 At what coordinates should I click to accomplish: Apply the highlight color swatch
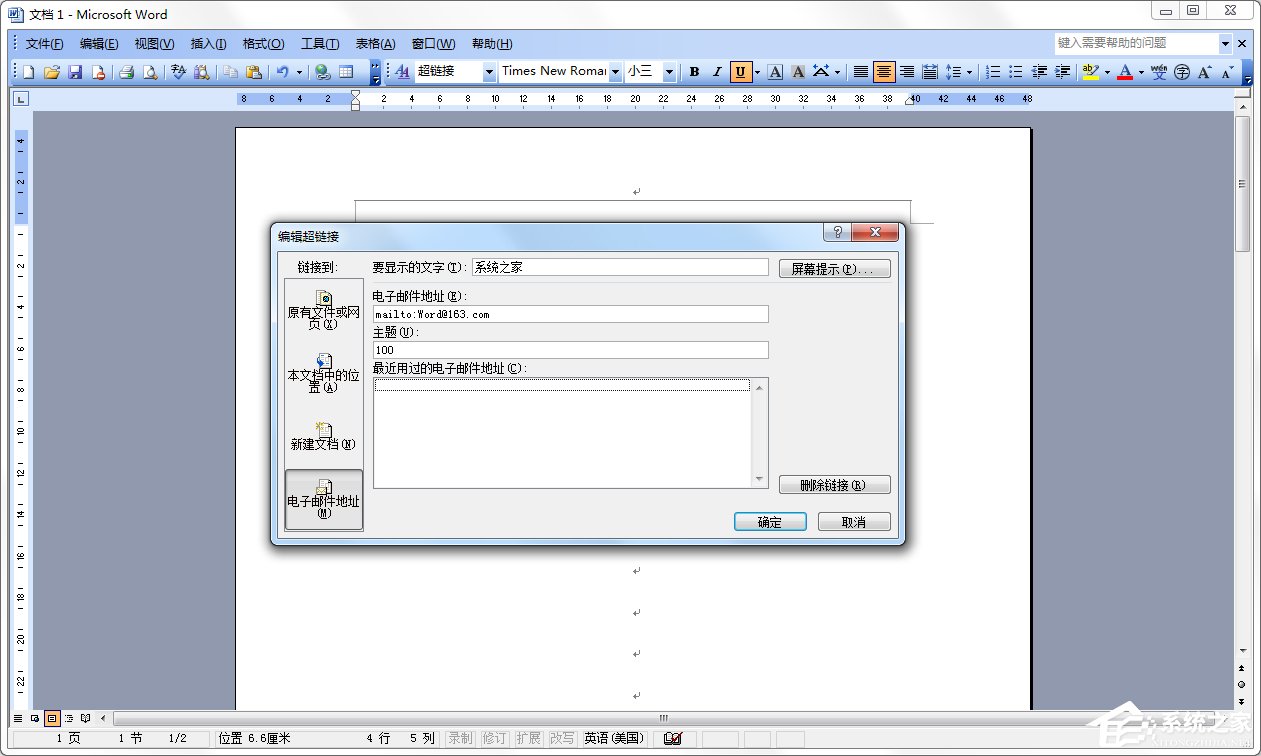pyautogui.click(x=1090, y=71)
